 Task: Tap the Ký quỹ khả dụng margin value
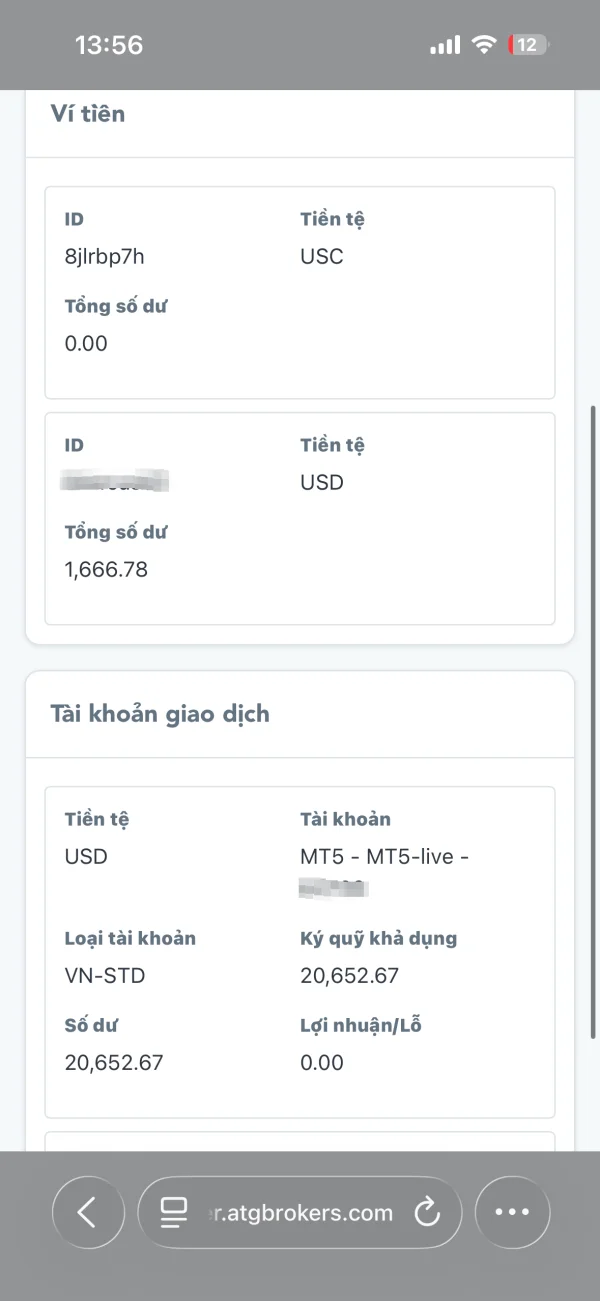click(349, 976)
